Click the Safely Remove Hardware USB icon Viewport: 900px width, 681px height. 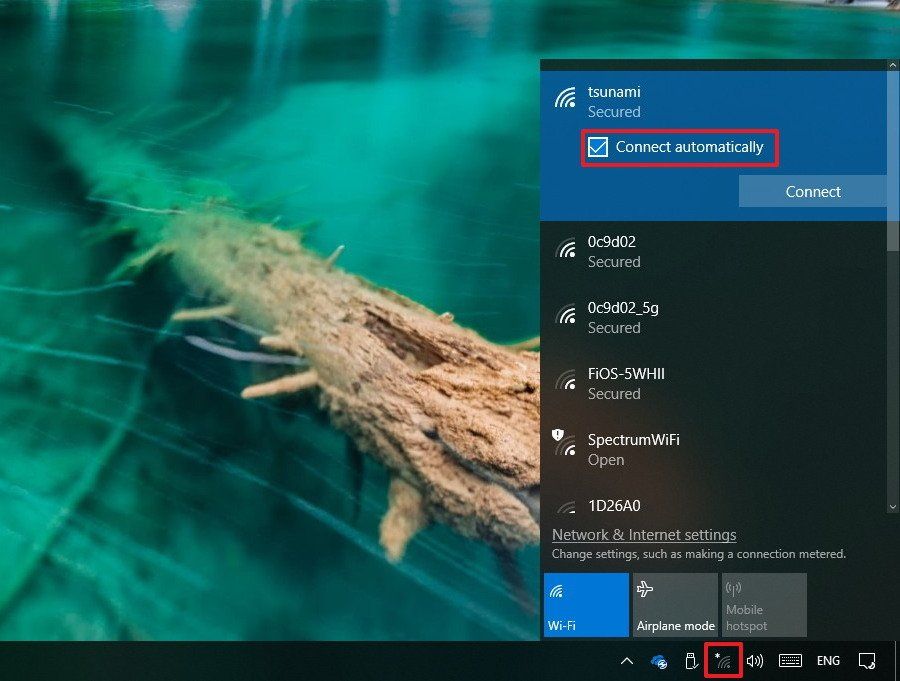[691, 660]
